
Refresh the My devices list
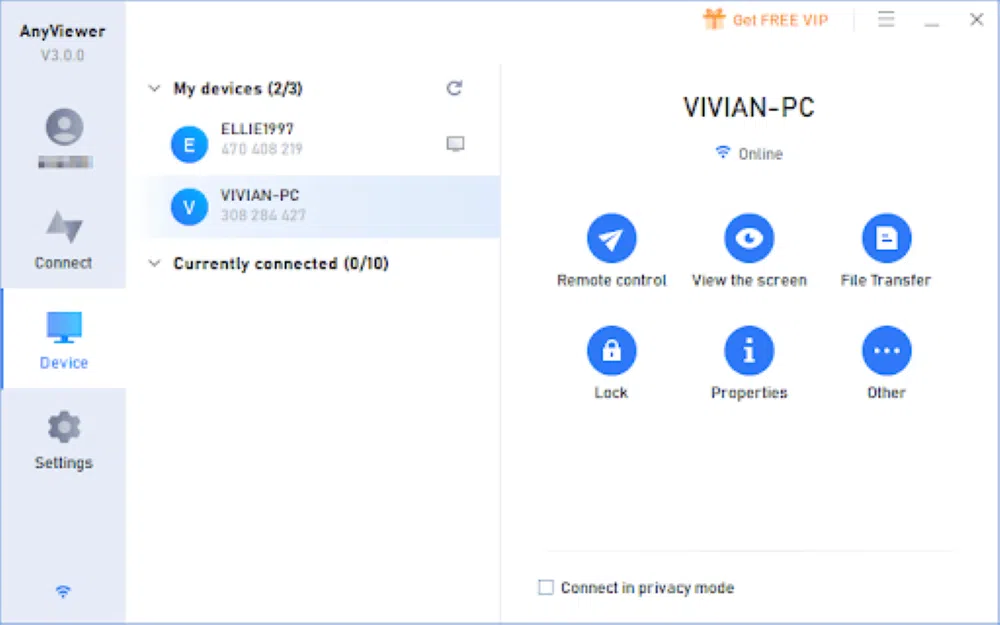(454, 88)
